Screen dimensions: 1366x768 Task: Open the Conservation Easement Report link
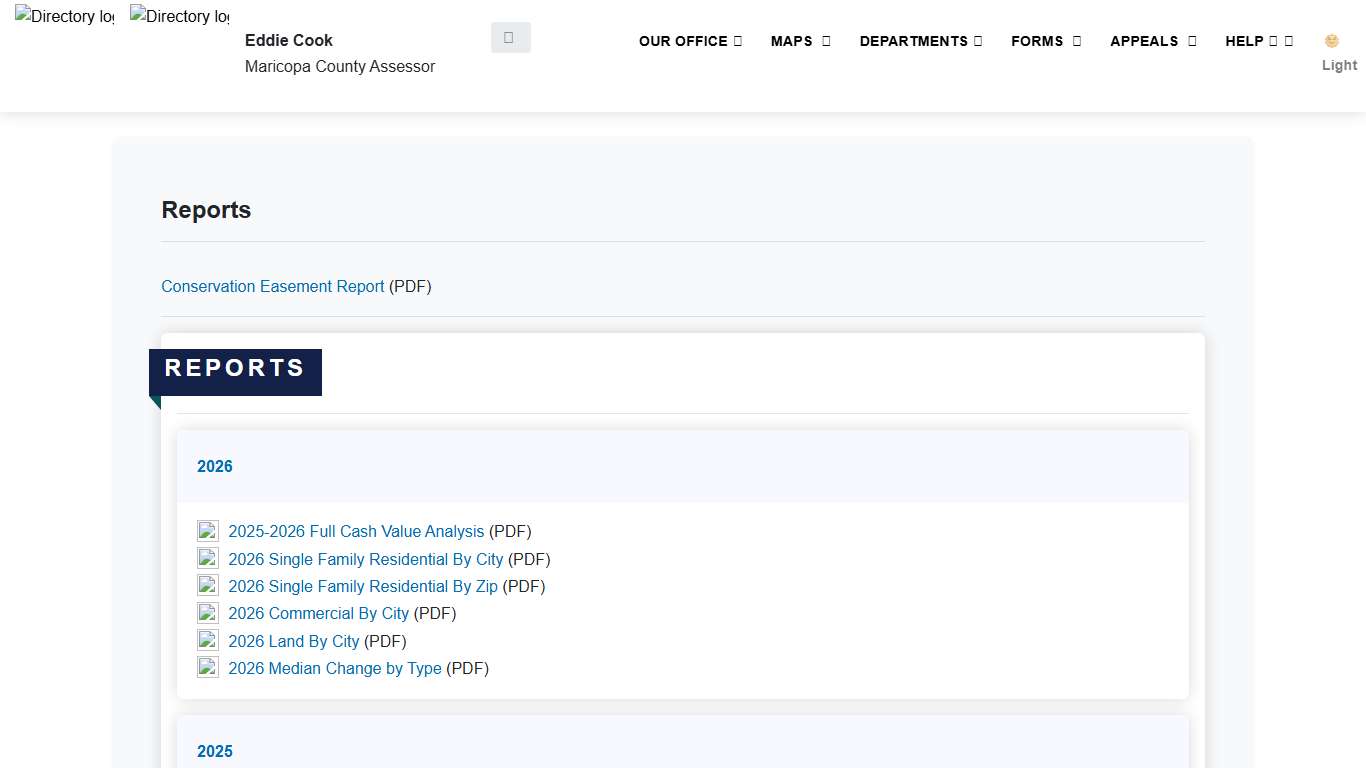pos(272,286)
